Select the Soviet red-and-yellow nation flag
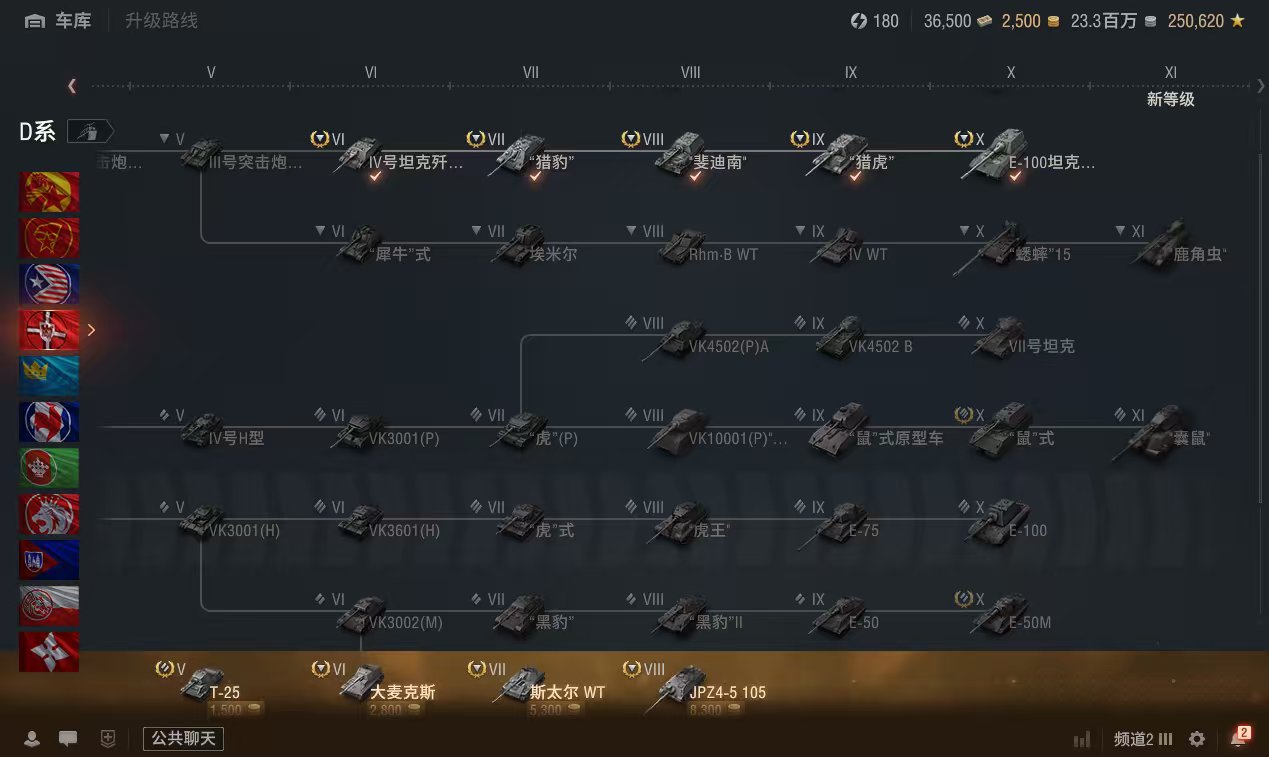 [49, 192]
